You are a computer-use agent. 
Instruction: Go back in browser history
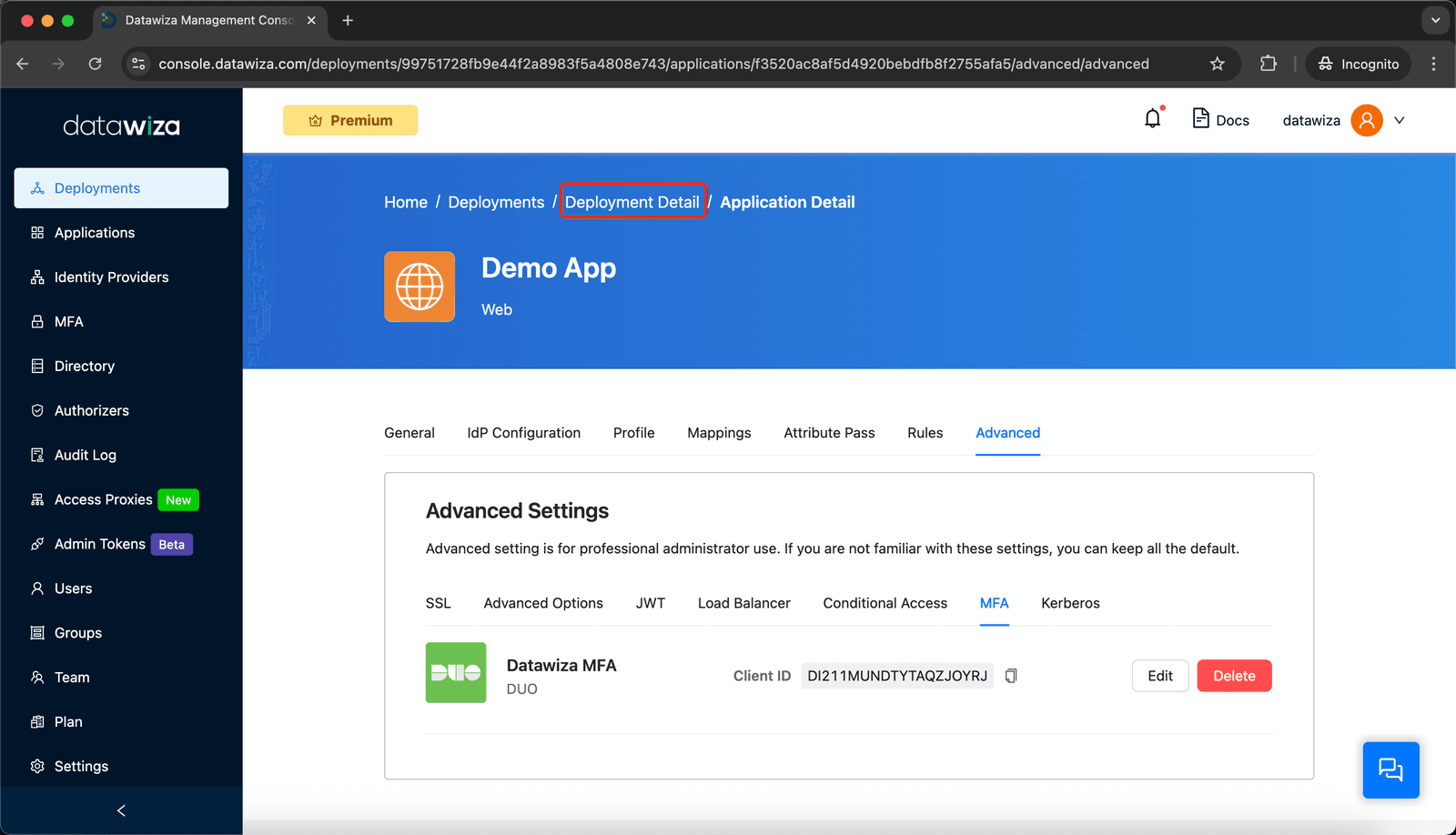click(x=23, y=64)
